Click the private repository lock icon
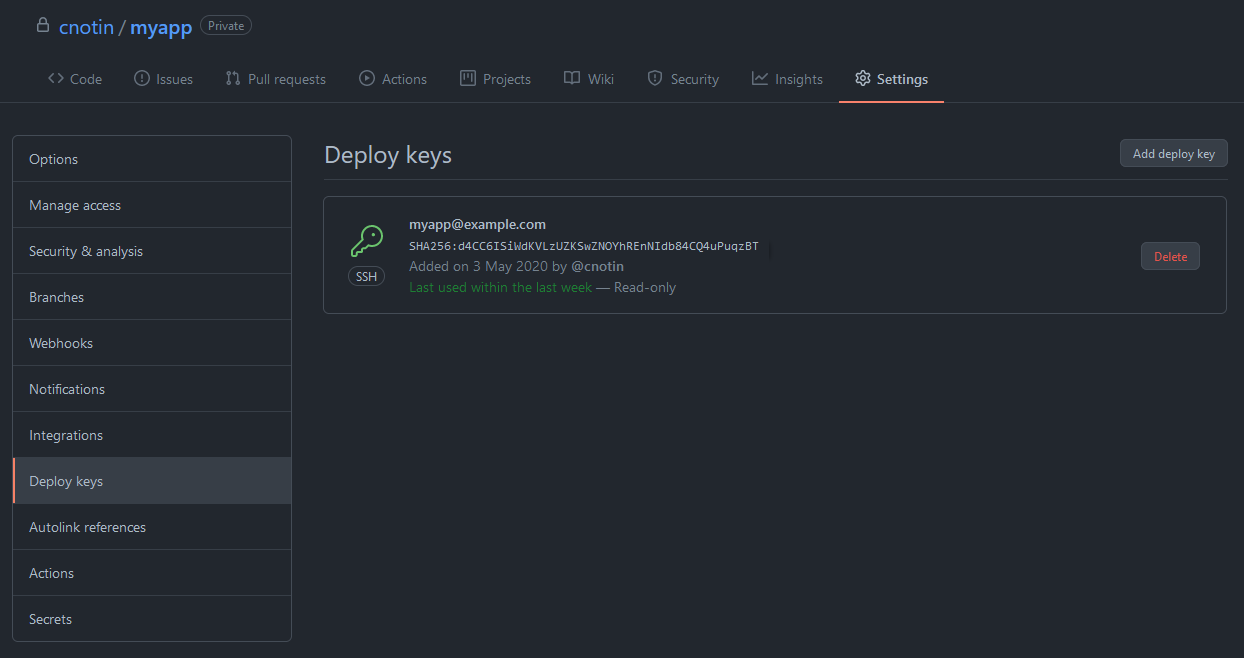This screenshot has width=1244, height=658. 42,25
